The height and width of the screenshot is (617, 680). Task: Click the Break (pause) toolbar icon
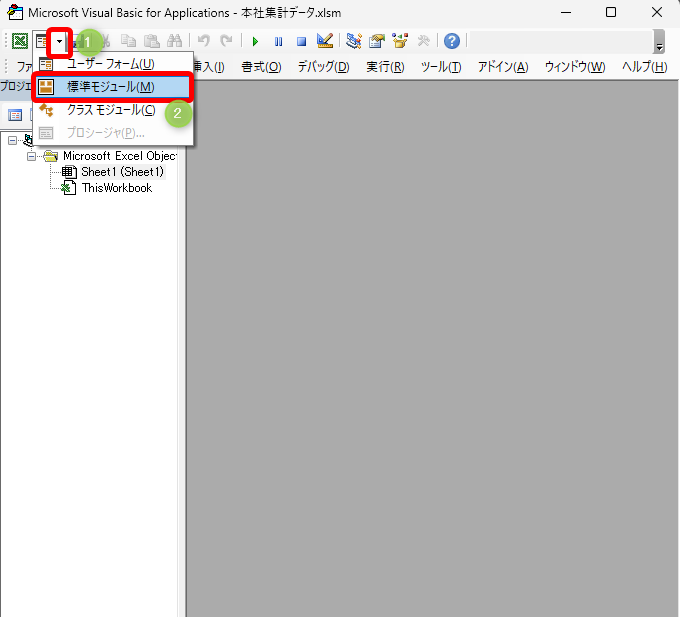coord(278,41)
